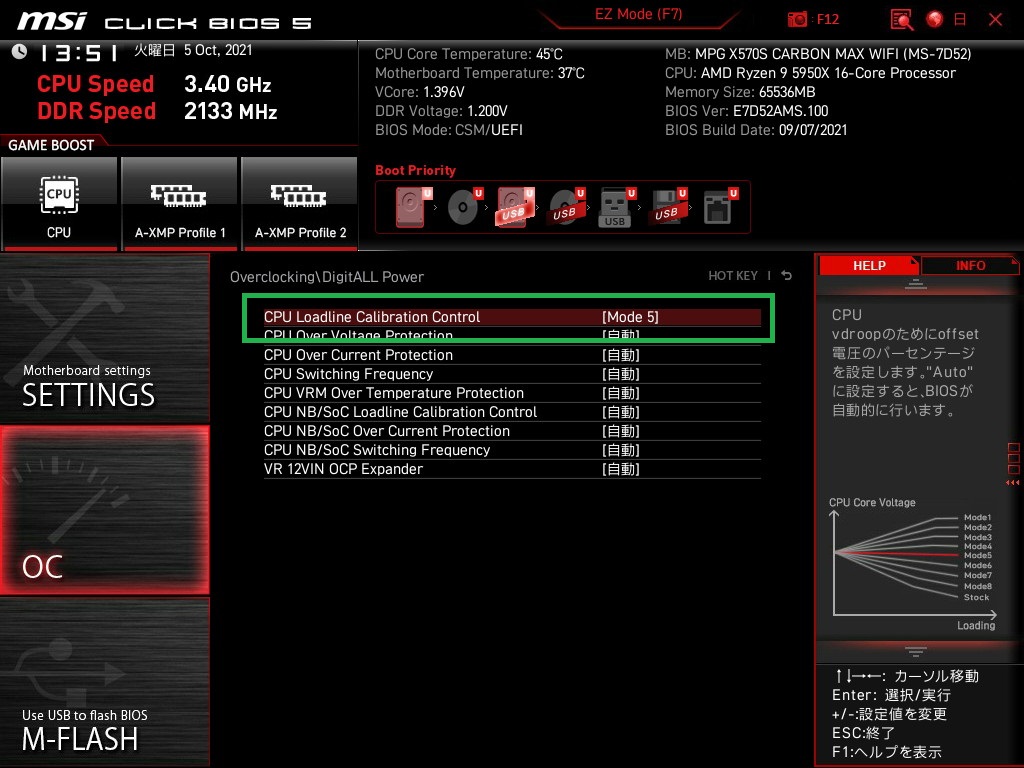The width and height of the screenshot is (1024, 768).
Task: Click the favorites icon beside the globe
Action: point(960,20)
